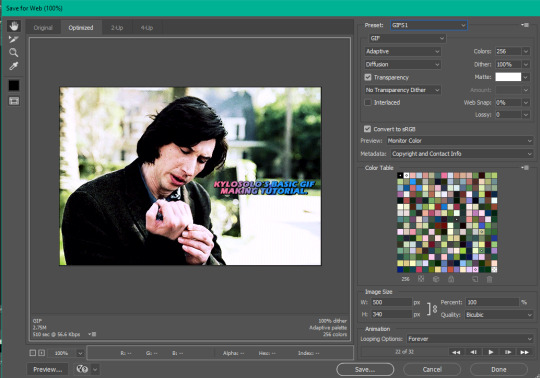Click the zoom out minus box icon
Viewport: 540px width, 378px height.
pos(33,353)
